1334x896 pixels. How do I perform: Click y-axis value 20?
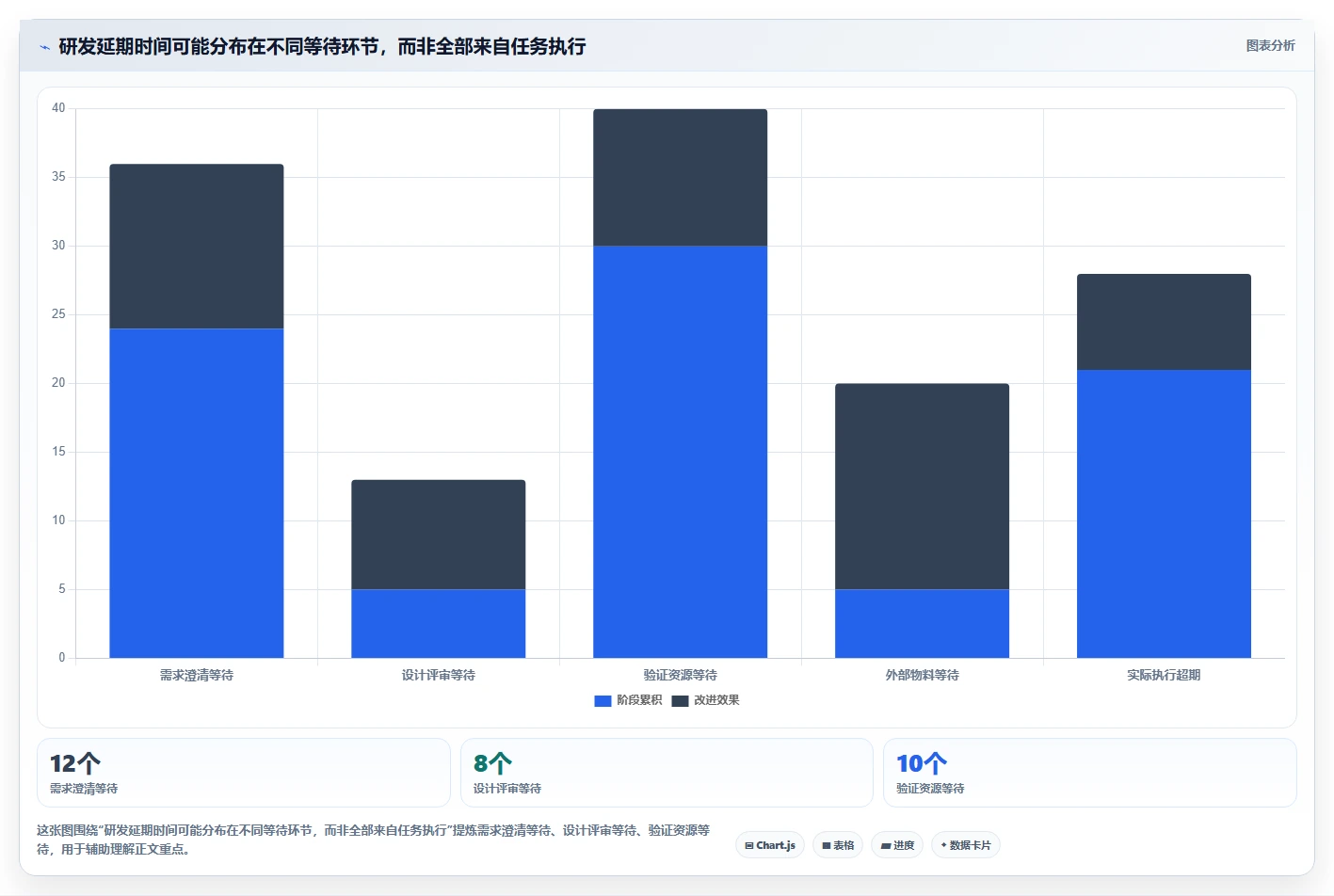(58, 383)
